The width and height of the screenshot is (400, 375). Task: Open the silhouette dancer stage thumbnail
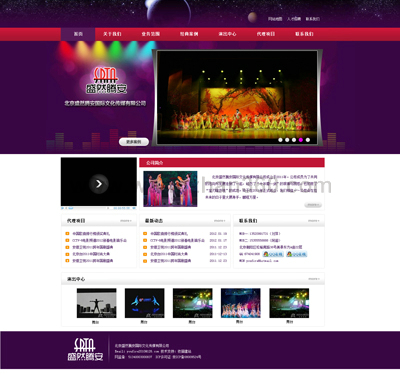pyautogui.click(x=97, y=303)
